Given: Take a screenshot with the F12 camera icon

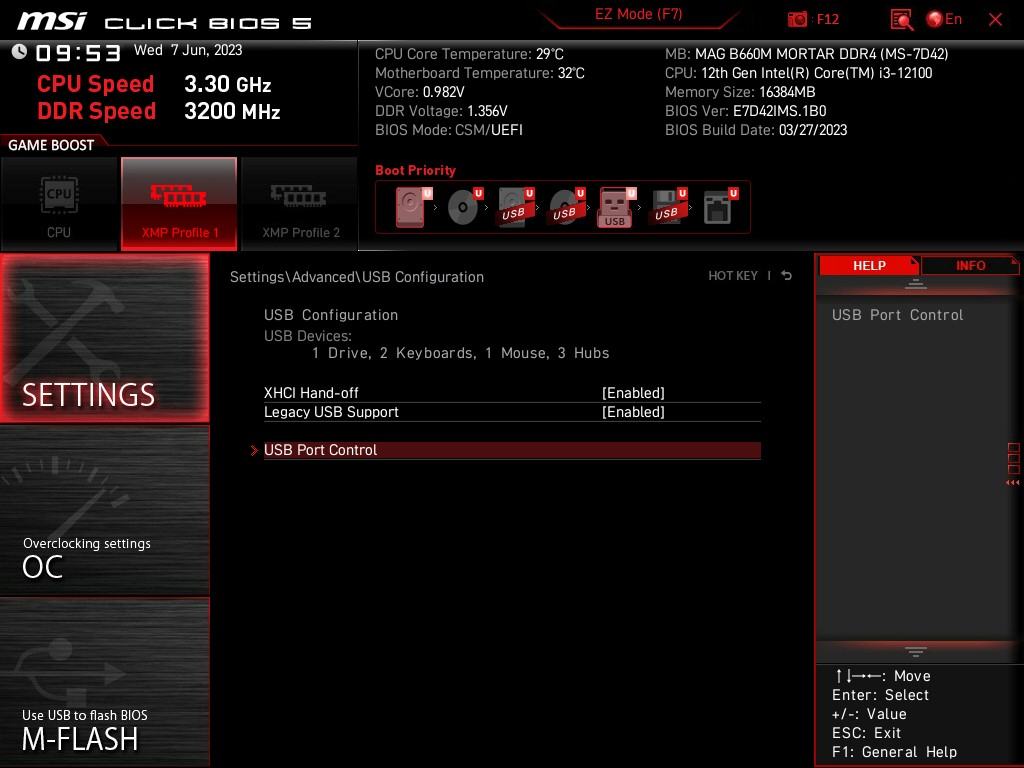Looking at the screenshot, I should 797,20.
